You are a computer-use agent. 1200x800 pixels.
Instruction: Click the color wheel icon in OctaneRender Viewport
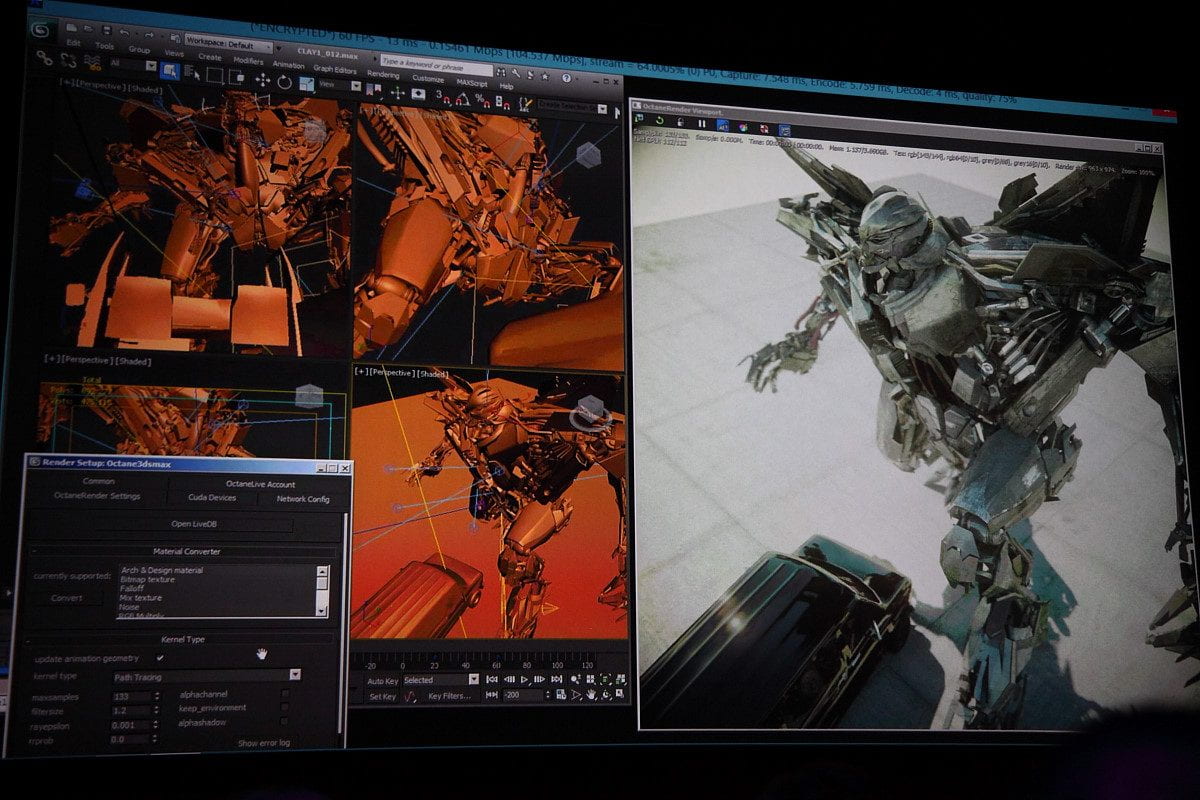744,126
